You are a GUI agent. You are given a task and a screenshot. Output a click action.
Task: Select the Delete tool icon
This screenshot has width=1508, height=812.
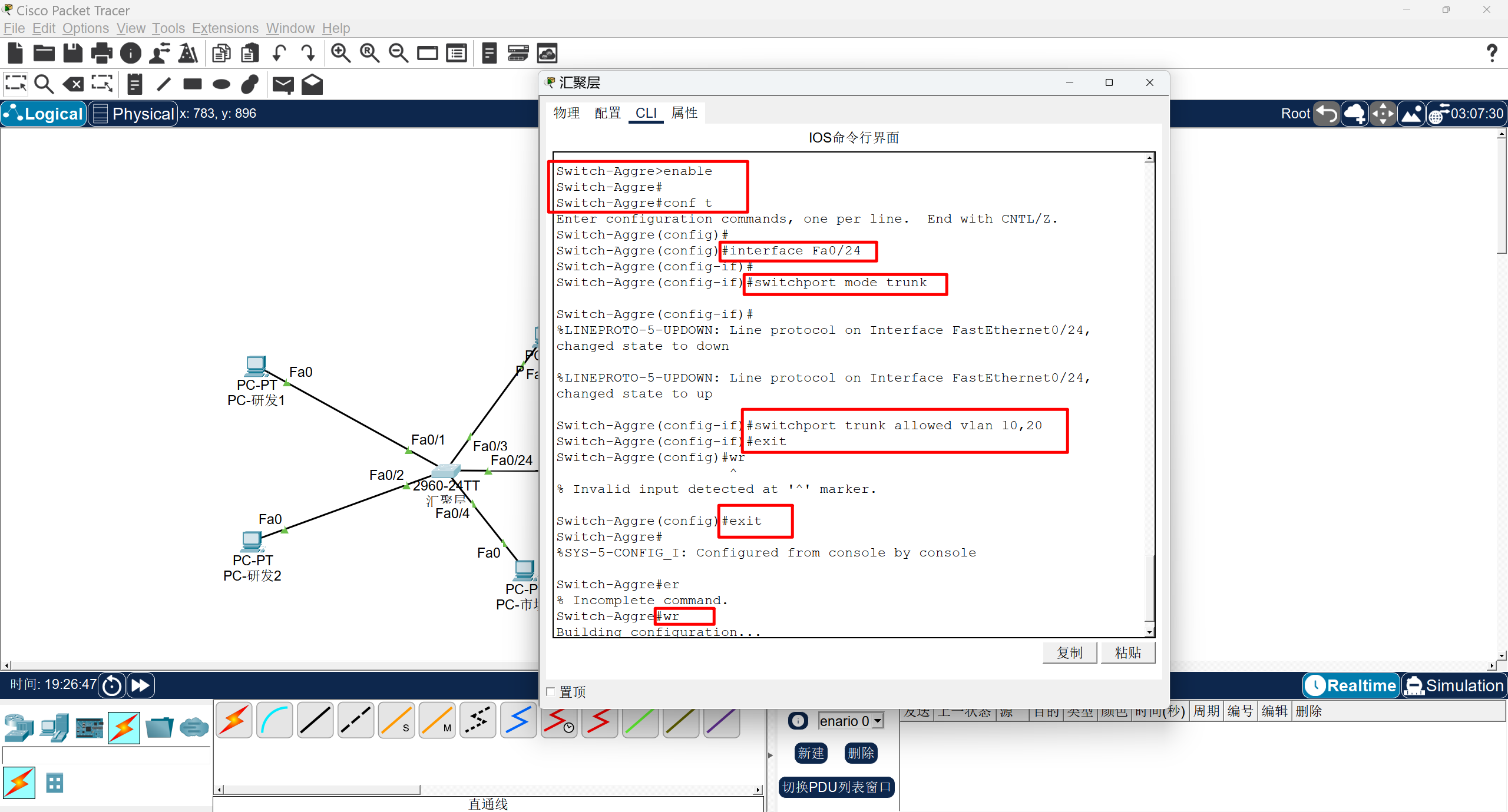click(73, 84)
